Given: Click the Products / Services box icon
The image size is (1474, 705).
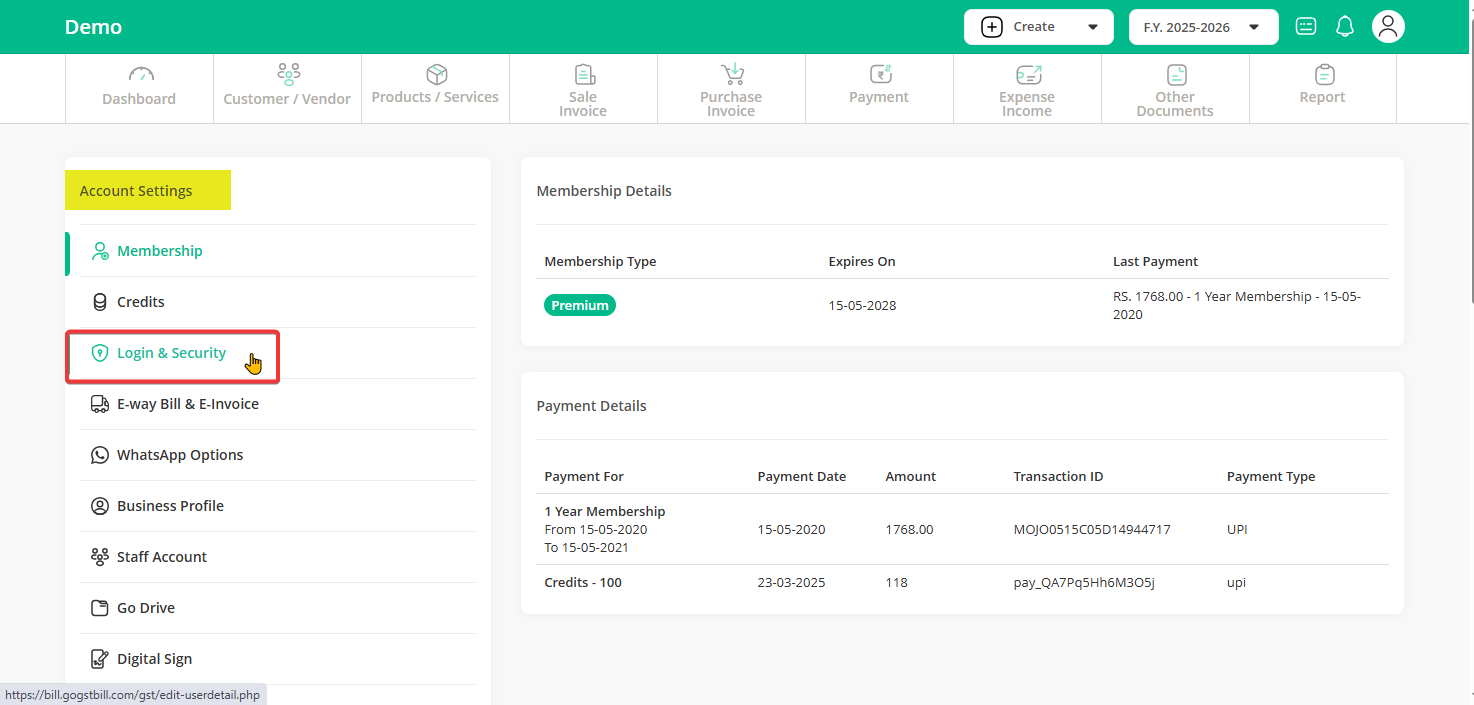Looking at the screenshot, I should (x=436, y=74).
